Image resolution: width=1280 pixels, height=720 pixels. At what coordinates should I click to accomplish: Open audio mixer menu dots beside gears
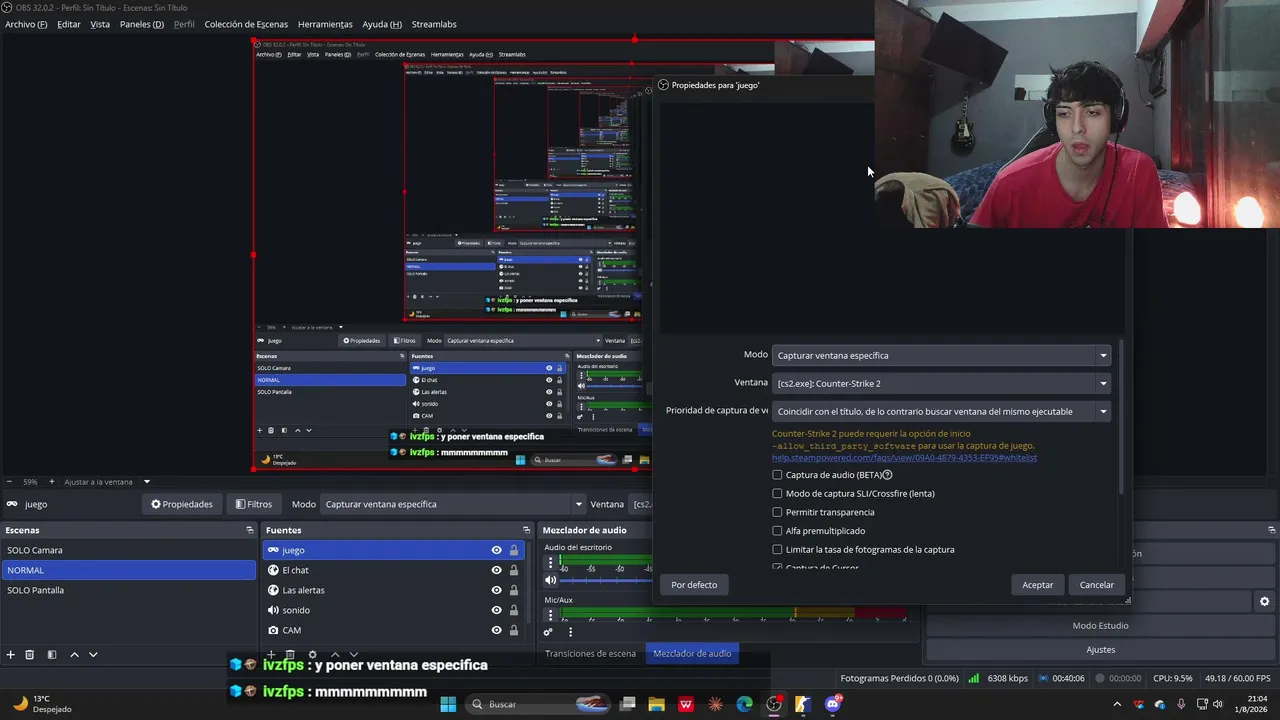(x=571, y=632)
